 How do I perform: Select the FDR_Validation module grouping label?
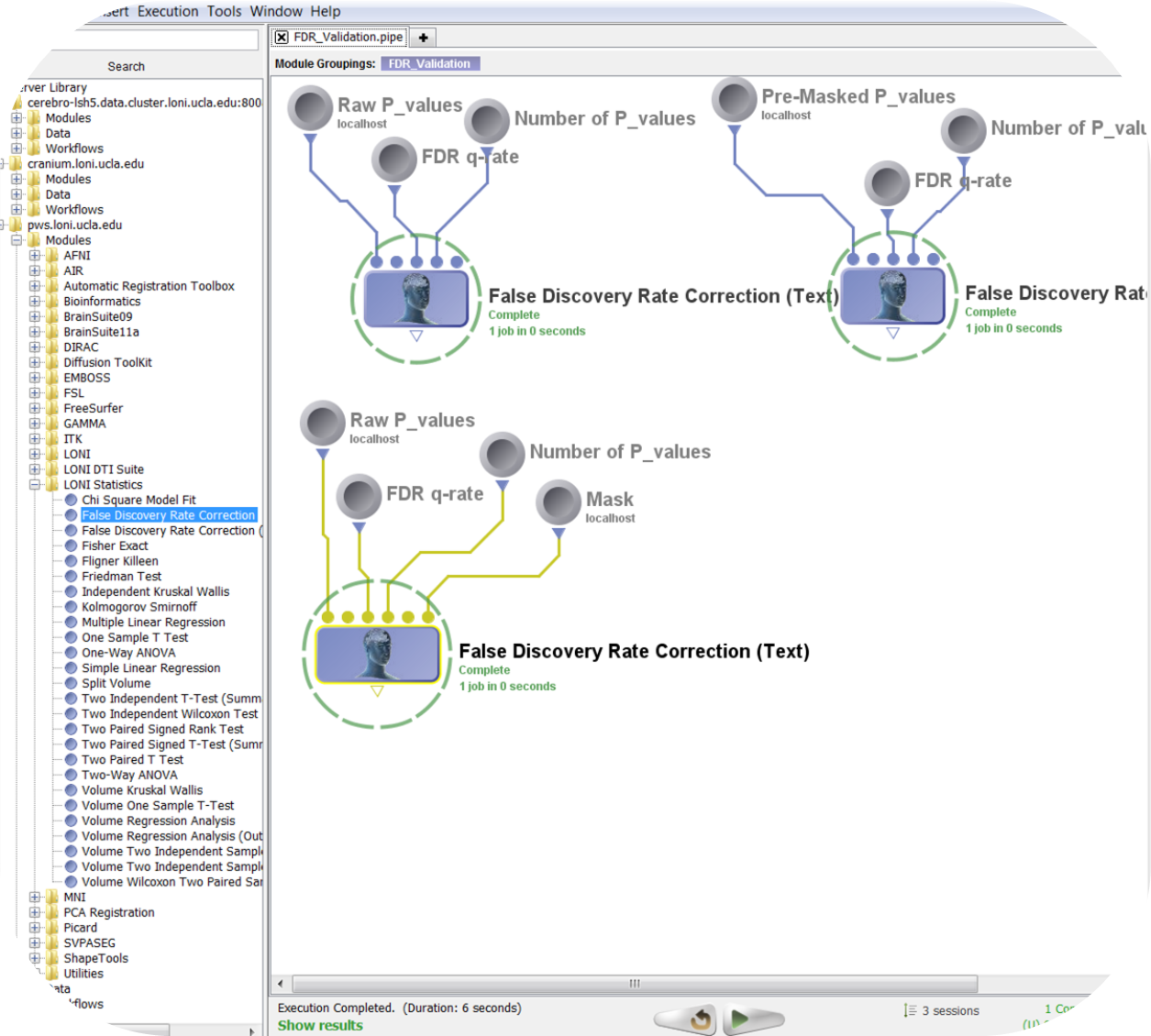click(x=429, y=63)
